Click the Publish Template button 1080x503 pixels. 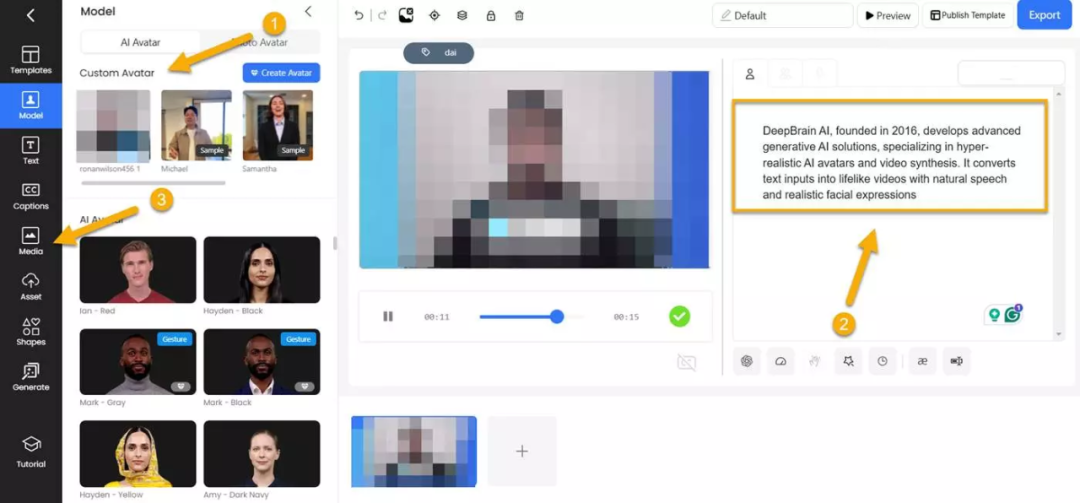[967, 15]
